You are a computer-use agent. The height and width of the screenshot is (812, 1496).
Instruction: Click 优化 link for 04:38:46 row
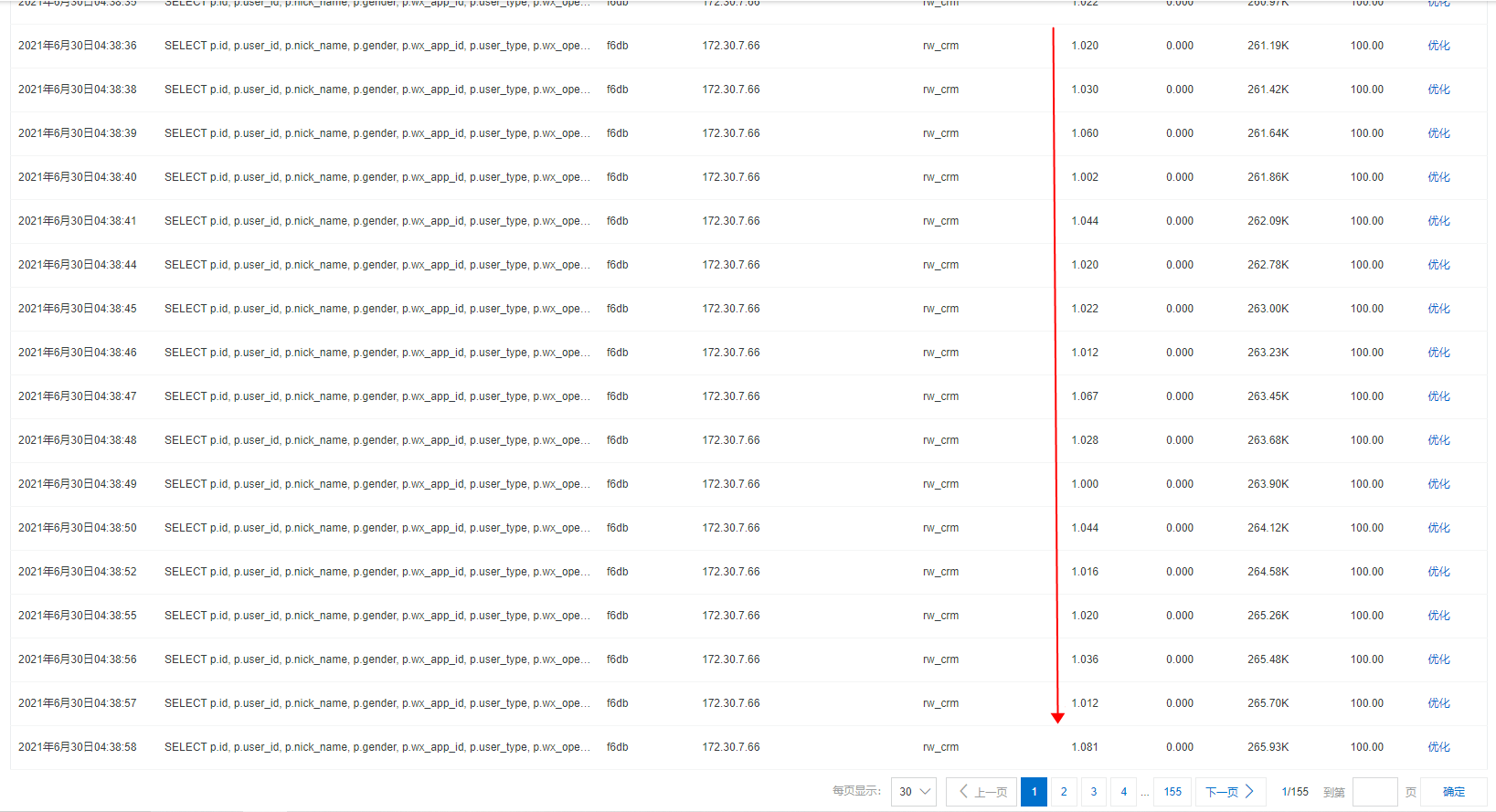tap(1438, 353)
